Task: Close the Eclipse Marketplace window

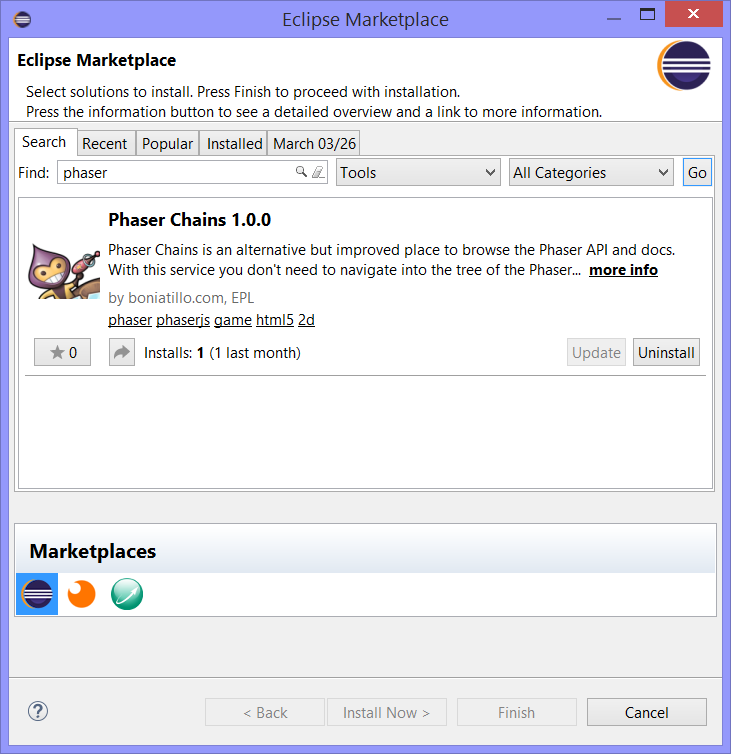Action: pos(693,14)
